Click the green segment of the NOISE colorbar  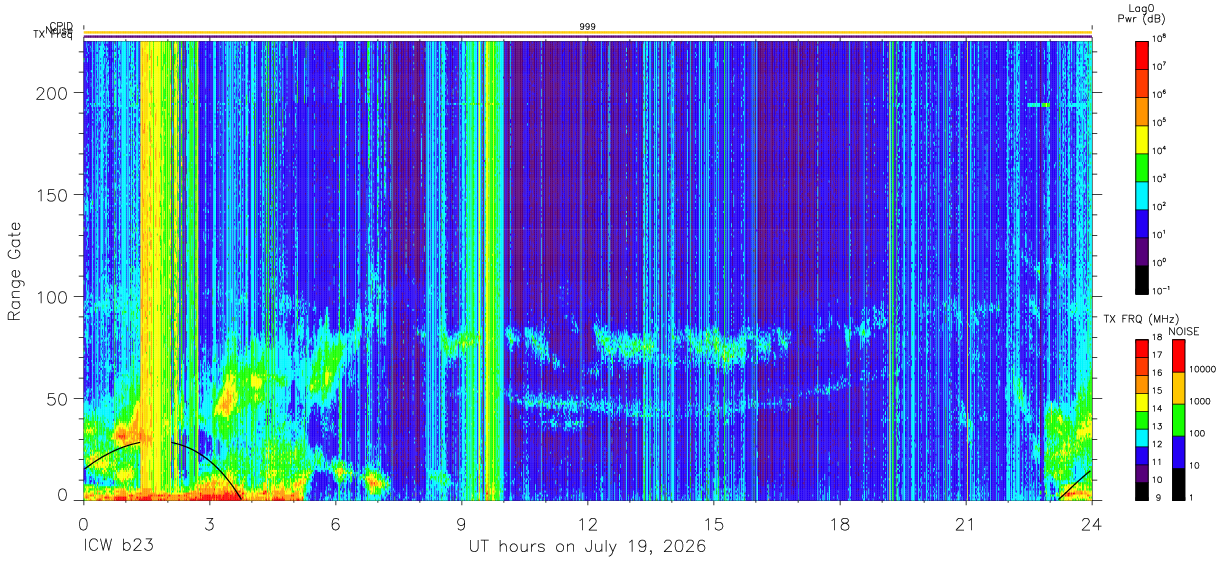1178,419
